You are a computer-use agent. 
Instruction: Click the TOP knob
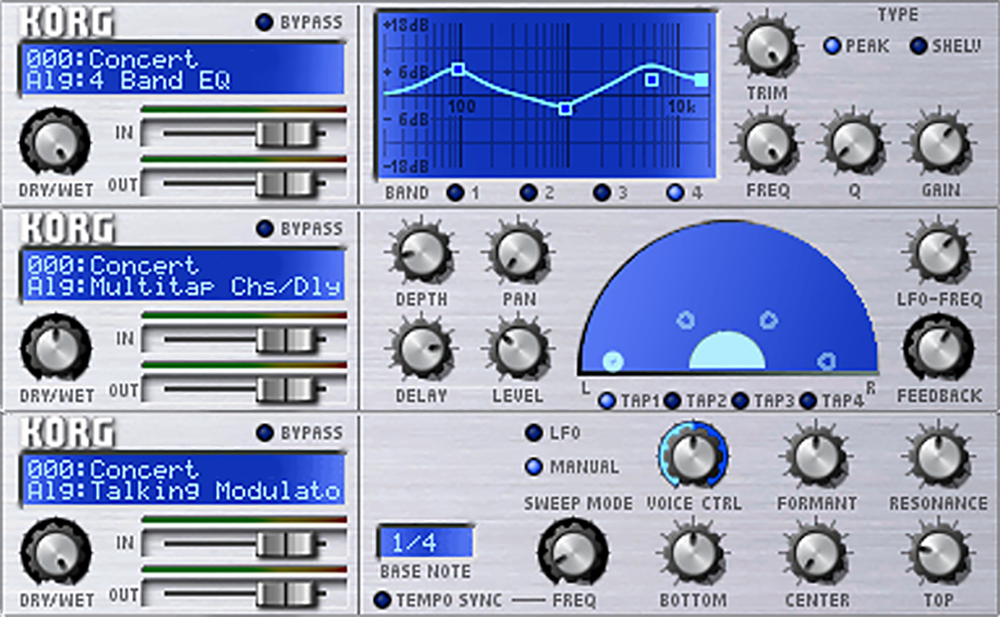pyautogui.click(x=939, y=554)
